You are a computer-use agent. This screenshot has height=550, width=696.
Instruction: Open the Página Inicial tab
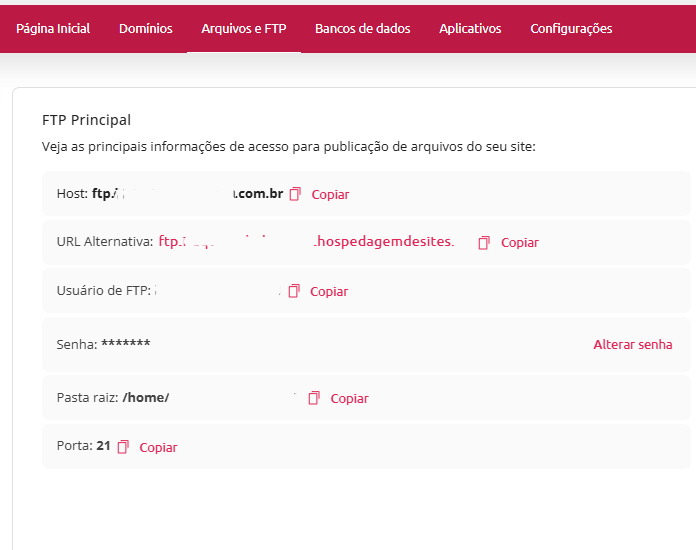pyautogui.click(x=53, y=29)
